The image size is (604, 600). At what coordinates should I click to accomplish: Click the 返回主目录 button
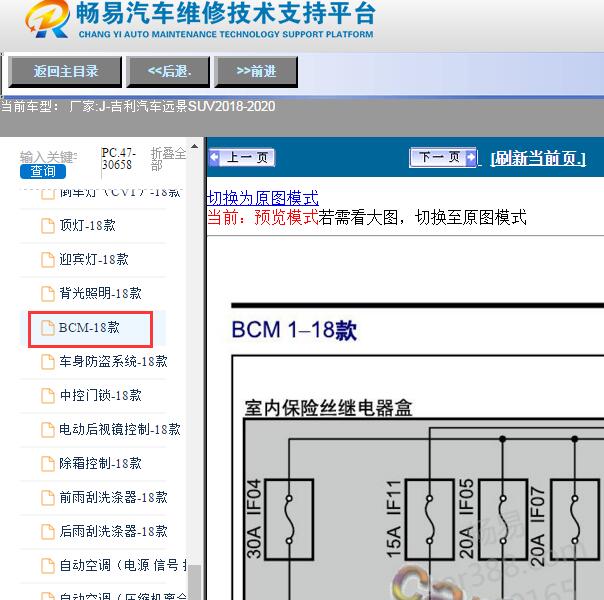coord(65,71)
